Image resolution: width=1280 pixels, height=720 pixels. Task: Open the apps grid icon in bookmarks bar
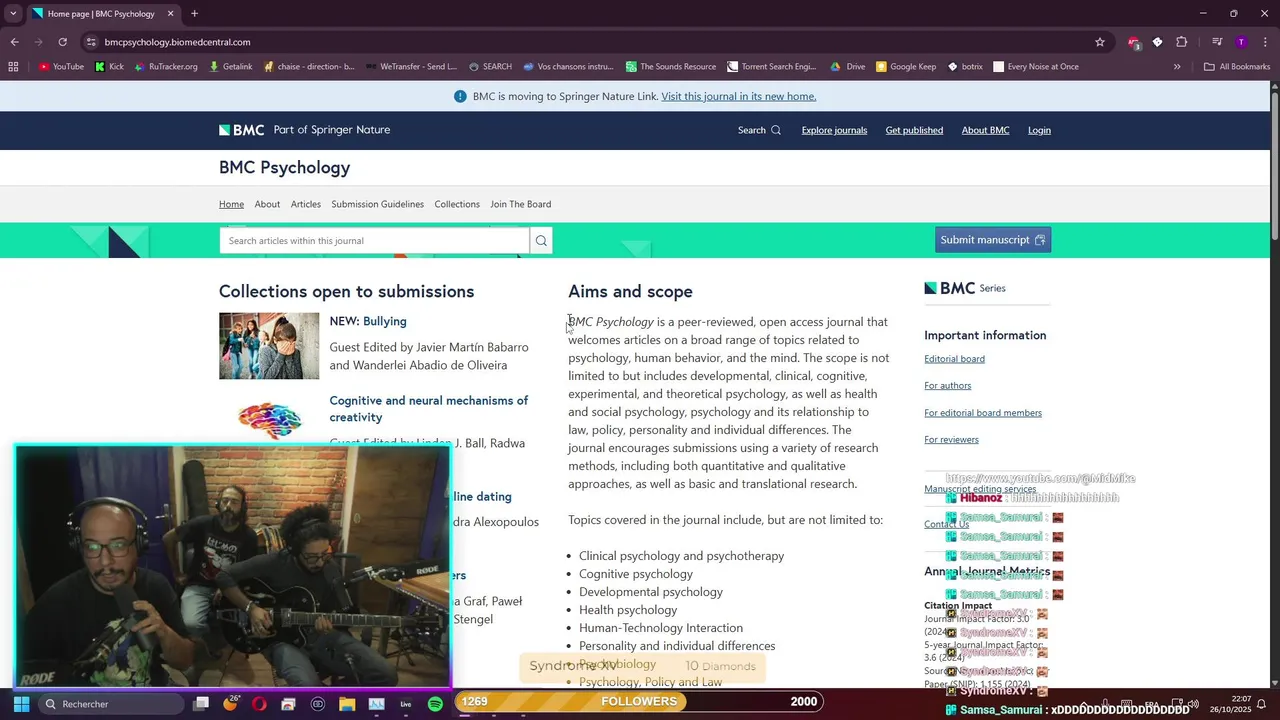(x=13, y=67)
